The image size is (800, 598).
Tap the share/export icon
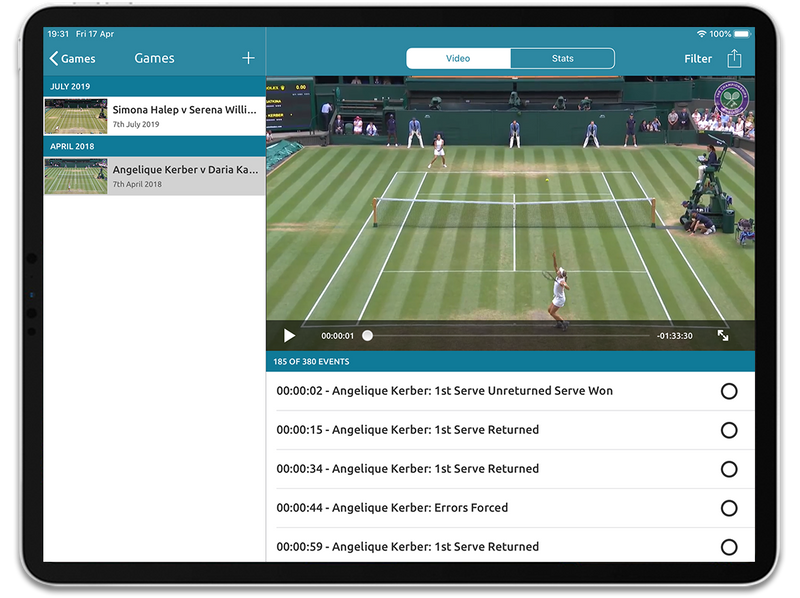735,58
